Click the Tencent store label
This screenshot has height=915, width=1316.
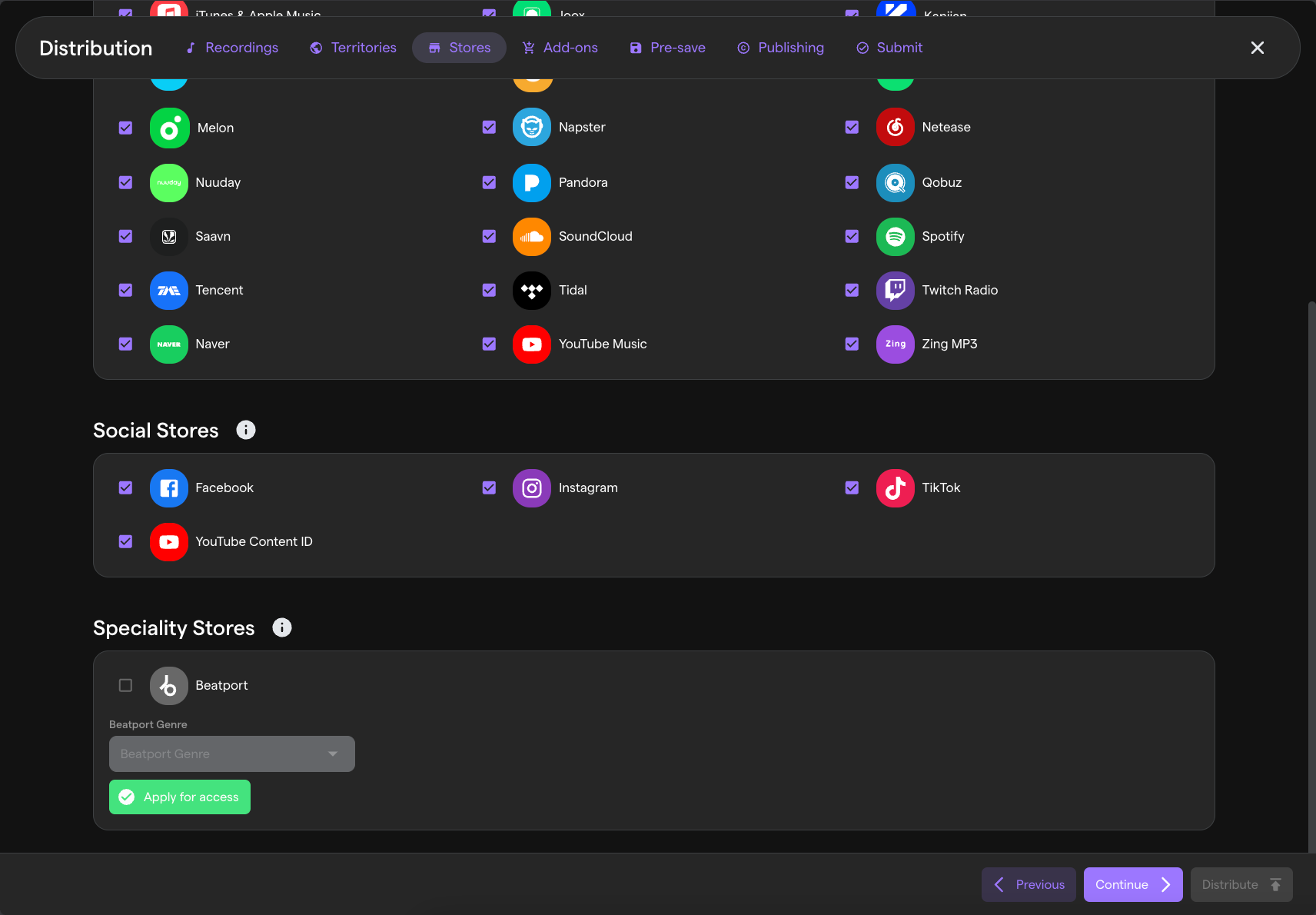[219, 291]
